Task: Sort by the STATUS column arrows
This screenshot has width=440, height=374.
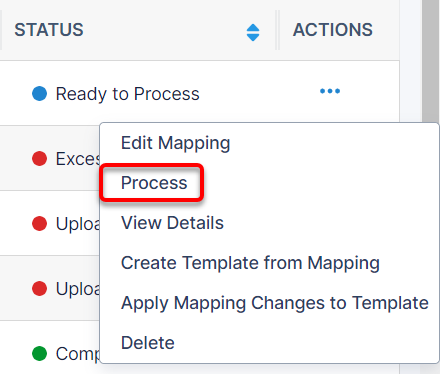Action: tap(253, 33)
